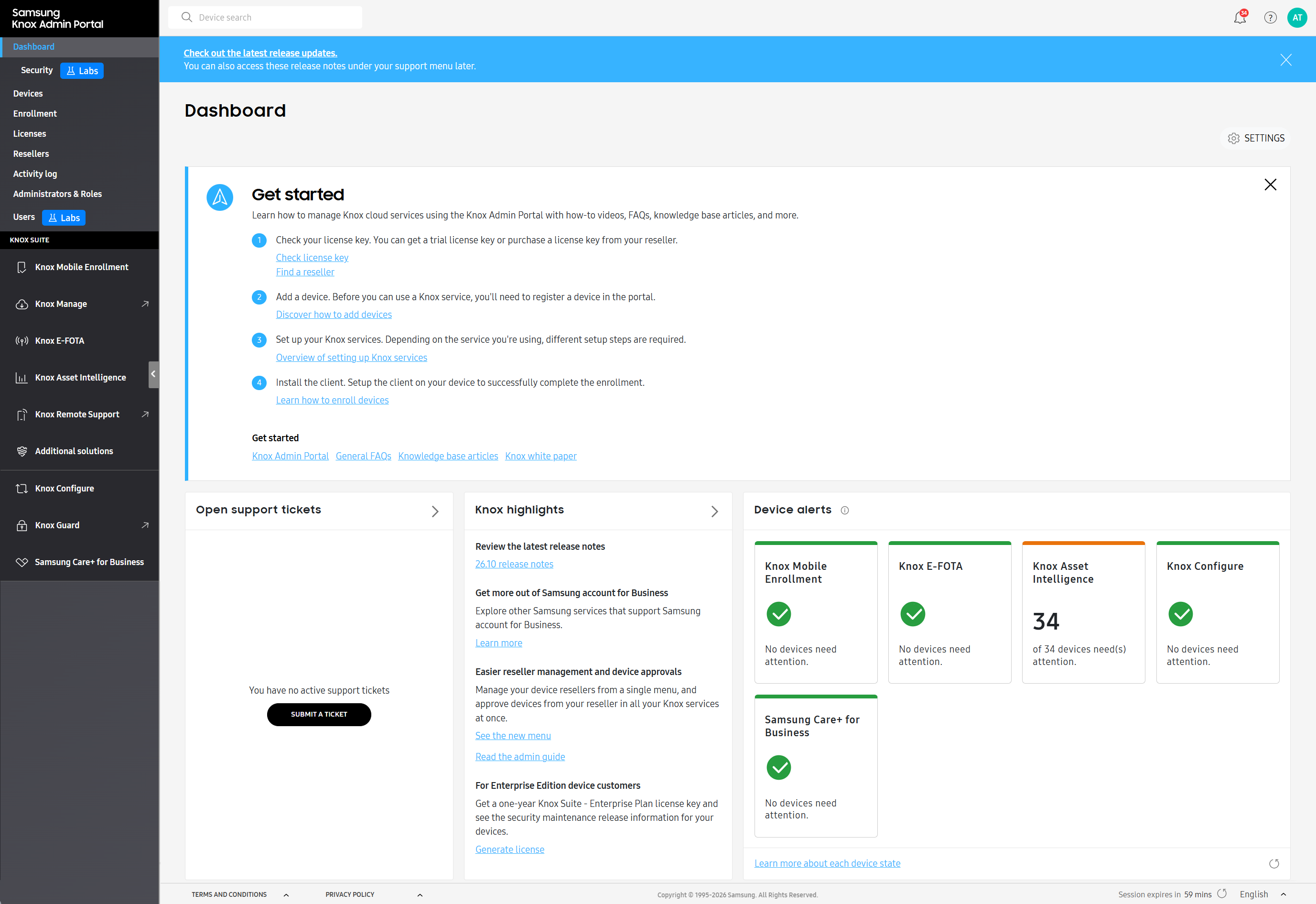This screenshot has height=904, width=1316.
Task: Focus the Device search input field
Action: tap(265, 18)
